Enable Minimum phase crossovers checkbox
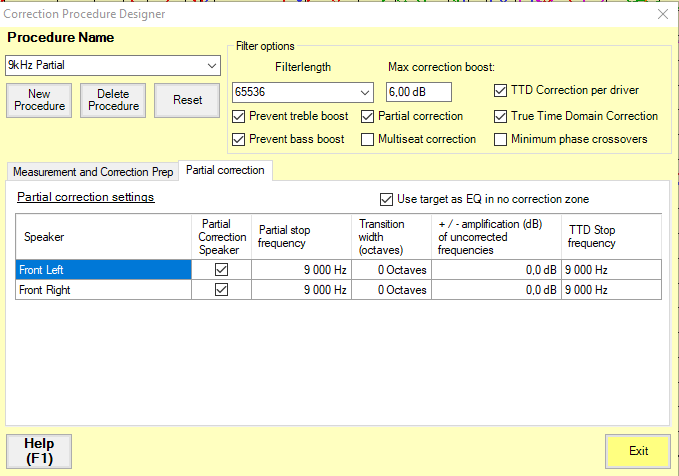Viewport: 679px width, 476px height. click(501, 139)
